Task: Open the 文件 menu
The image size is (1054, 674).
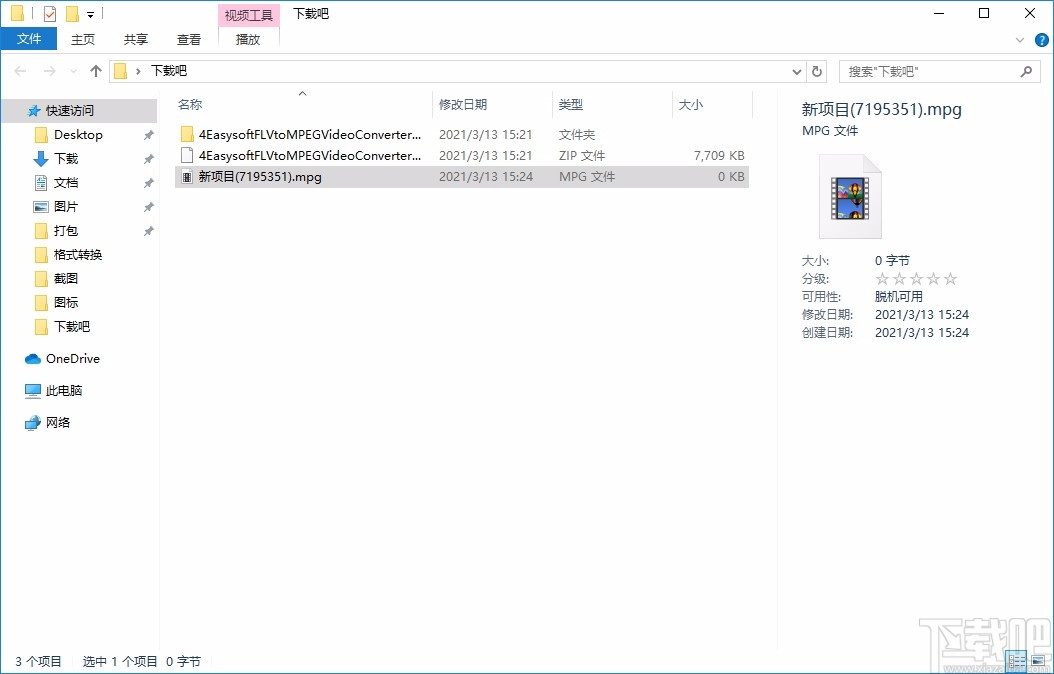Action: [29, 38]
